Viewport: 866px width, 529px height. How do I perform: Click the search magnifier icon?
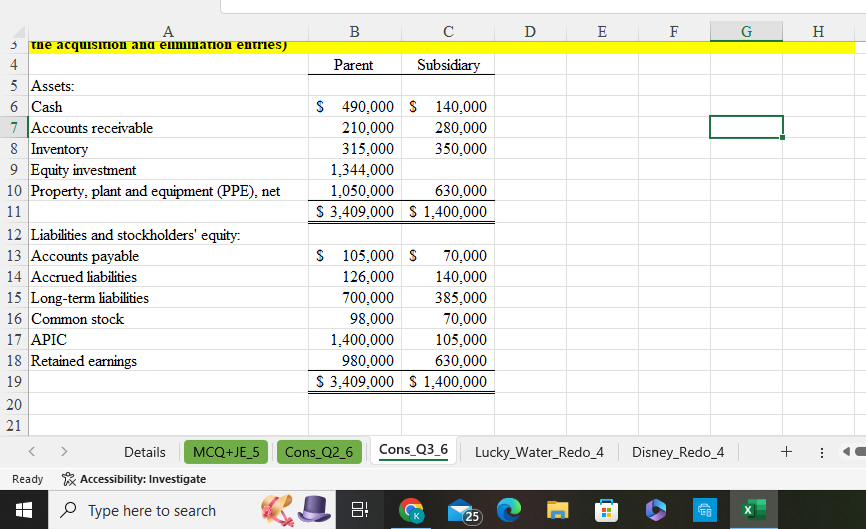(x=68, y=510)
